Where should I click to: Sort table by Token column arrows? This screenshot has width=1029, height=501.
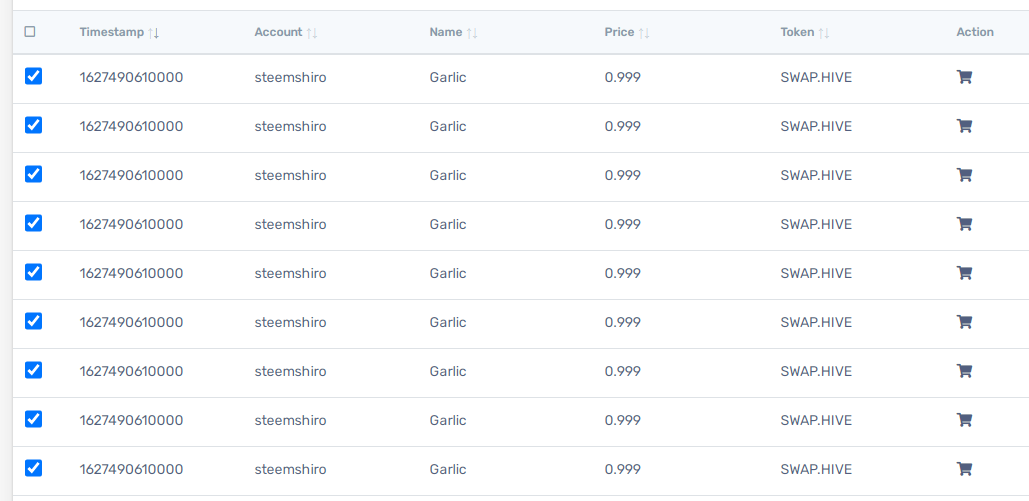coord(824,33)
